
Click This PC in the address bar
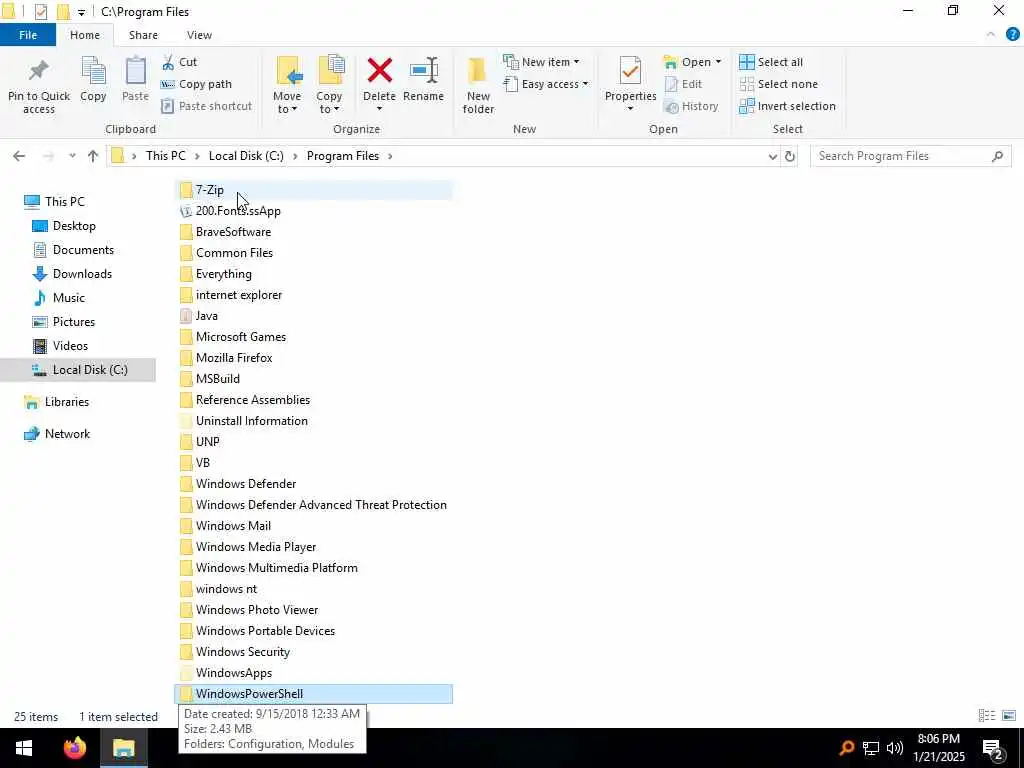(x=166, y=156)
